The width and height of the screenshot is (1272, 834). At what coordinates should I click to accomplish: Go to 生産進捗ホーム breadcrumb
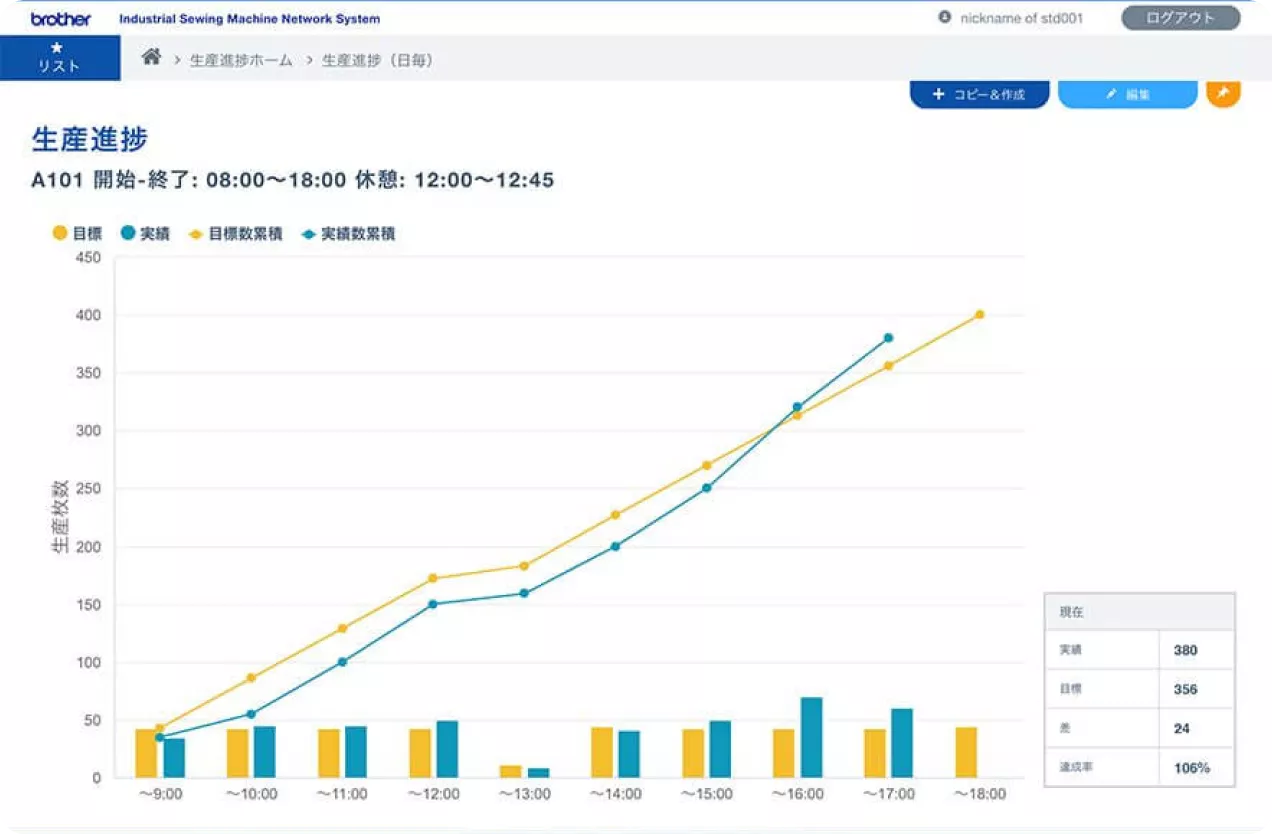tap(241, 60)
